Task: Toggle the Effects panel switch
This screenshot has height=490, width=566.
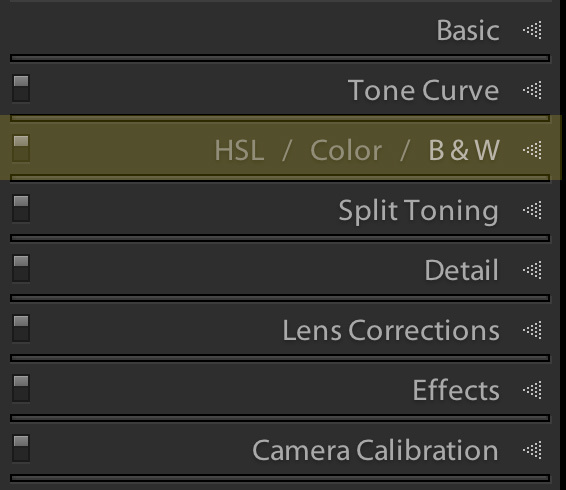Action: click(x=21, y=389)
